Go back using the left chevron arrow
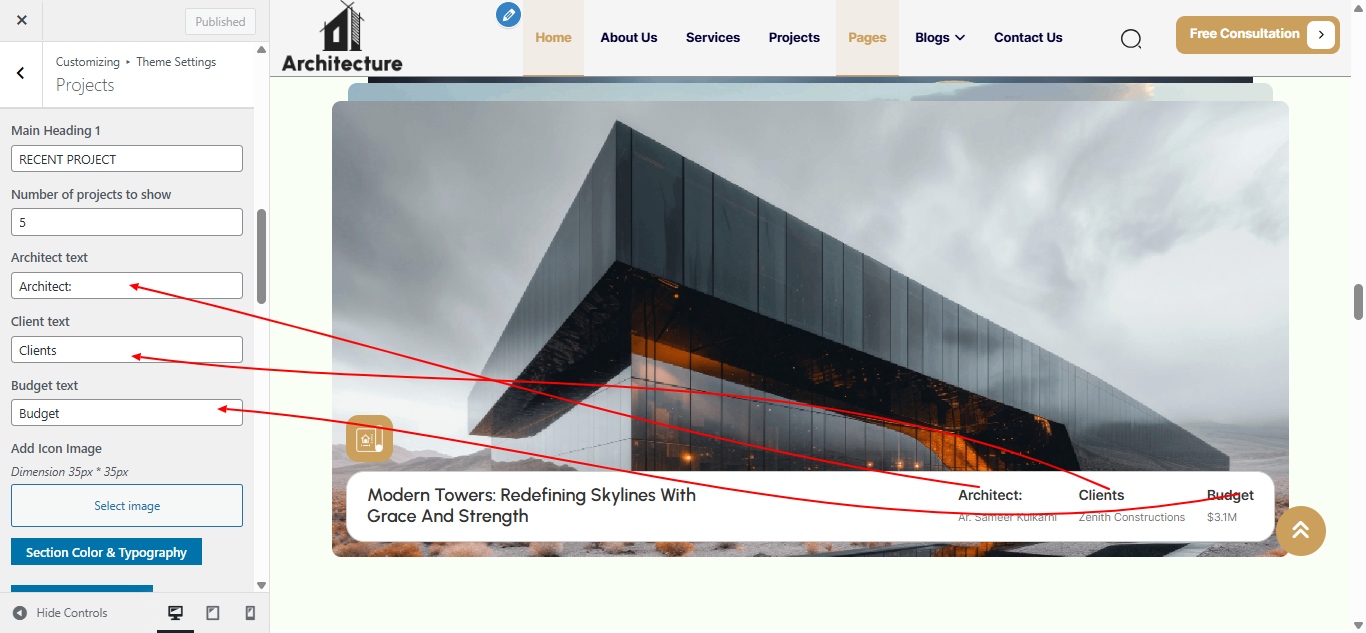 21,73
